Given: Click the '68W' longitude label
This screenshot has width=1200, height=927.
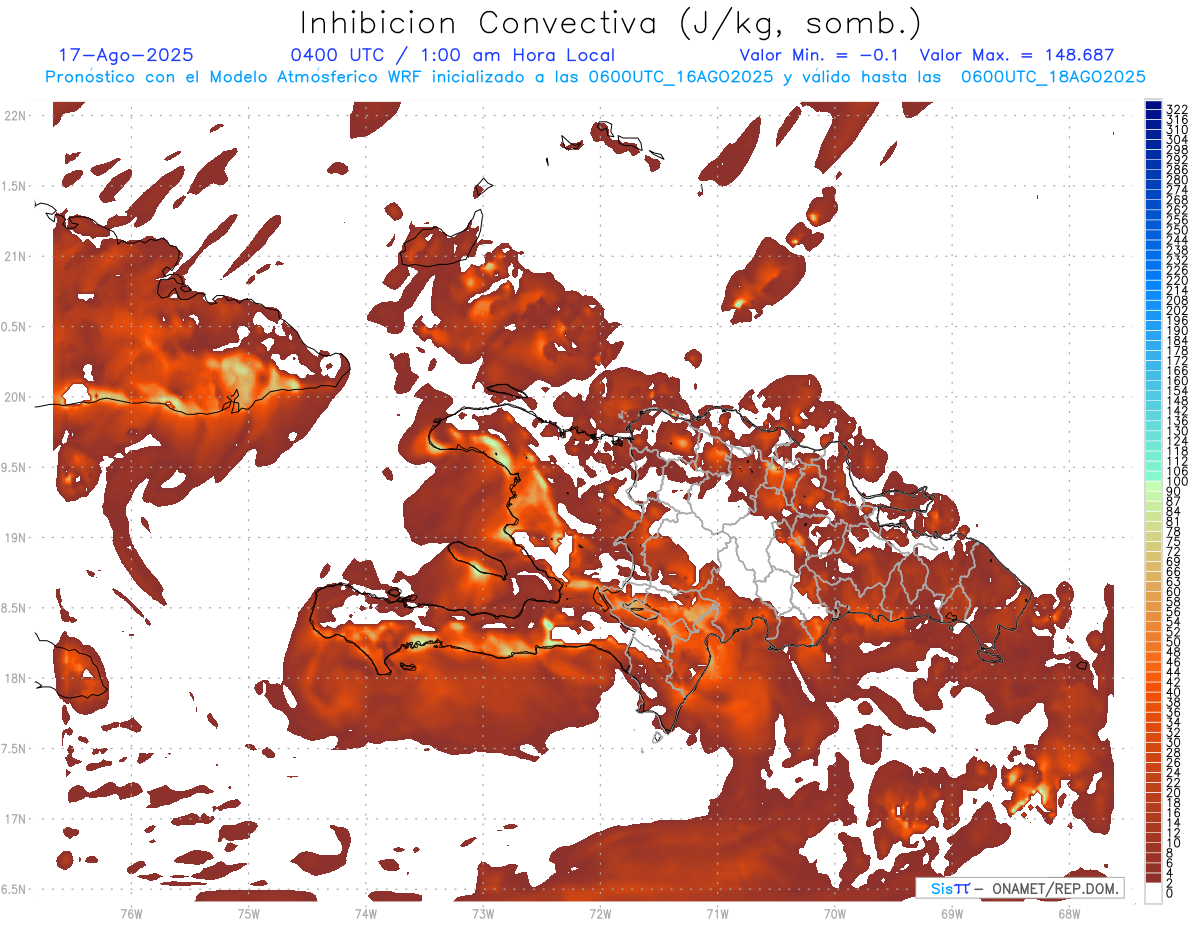Looking at the screenshot, I should 1069,913.
